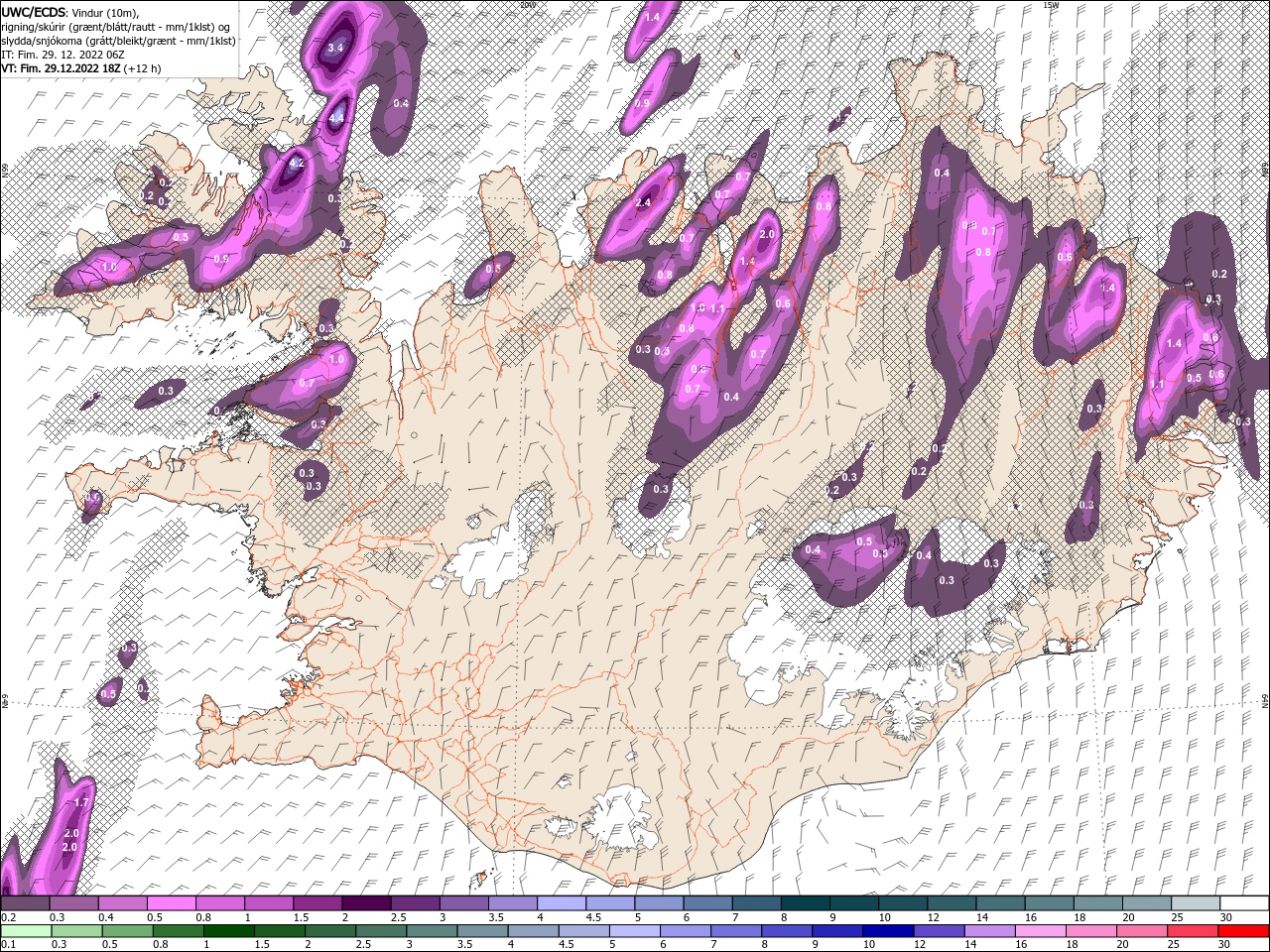
Task: Click the 'UWC/ECDS' title heading
Action: pos(34,12)
